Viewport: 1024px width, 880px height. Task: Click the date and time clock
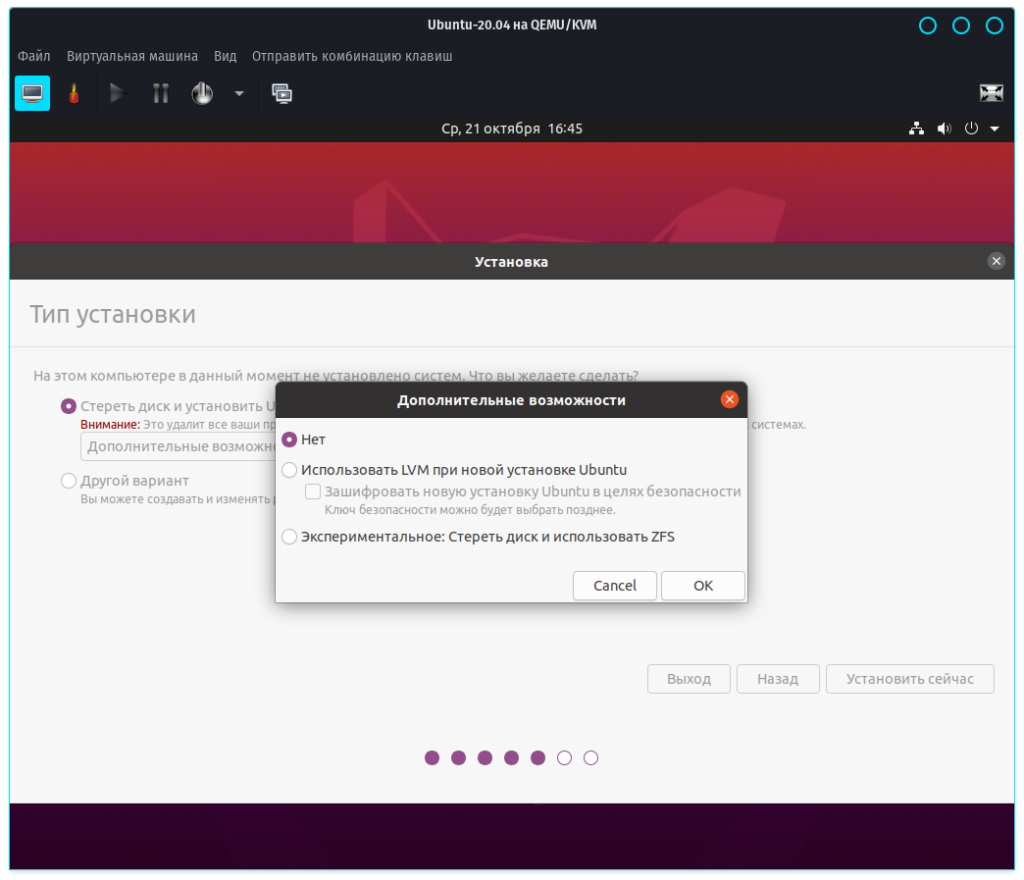[512, 129]
